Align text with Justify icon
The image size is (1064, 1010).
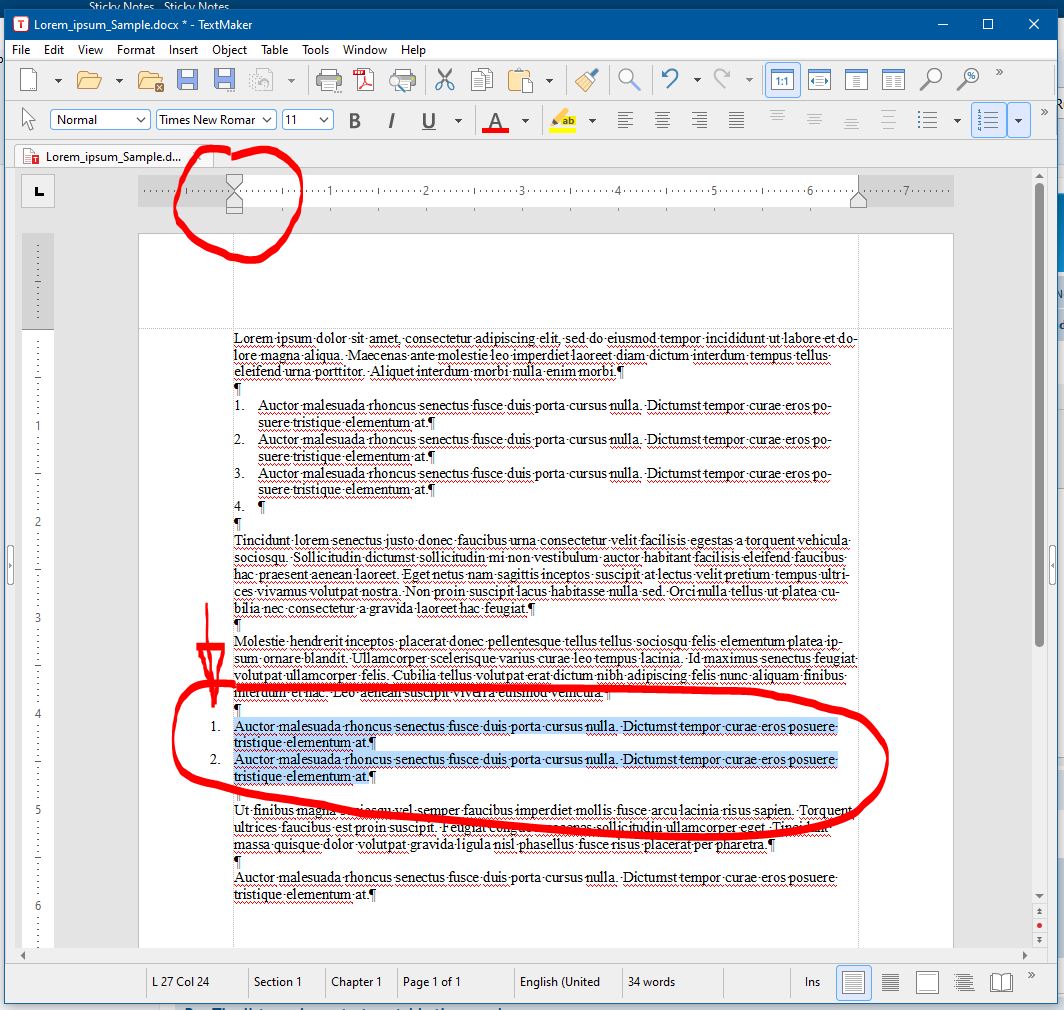pos(737,120)
